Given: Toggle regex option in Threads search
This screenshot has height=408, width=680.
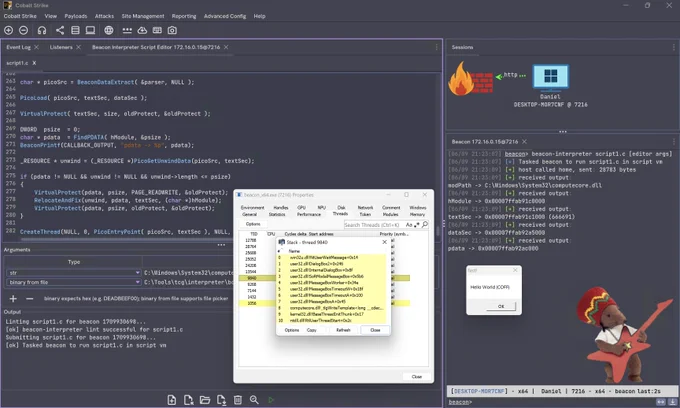Looking at the screenshot, I should tap(417, 225).
